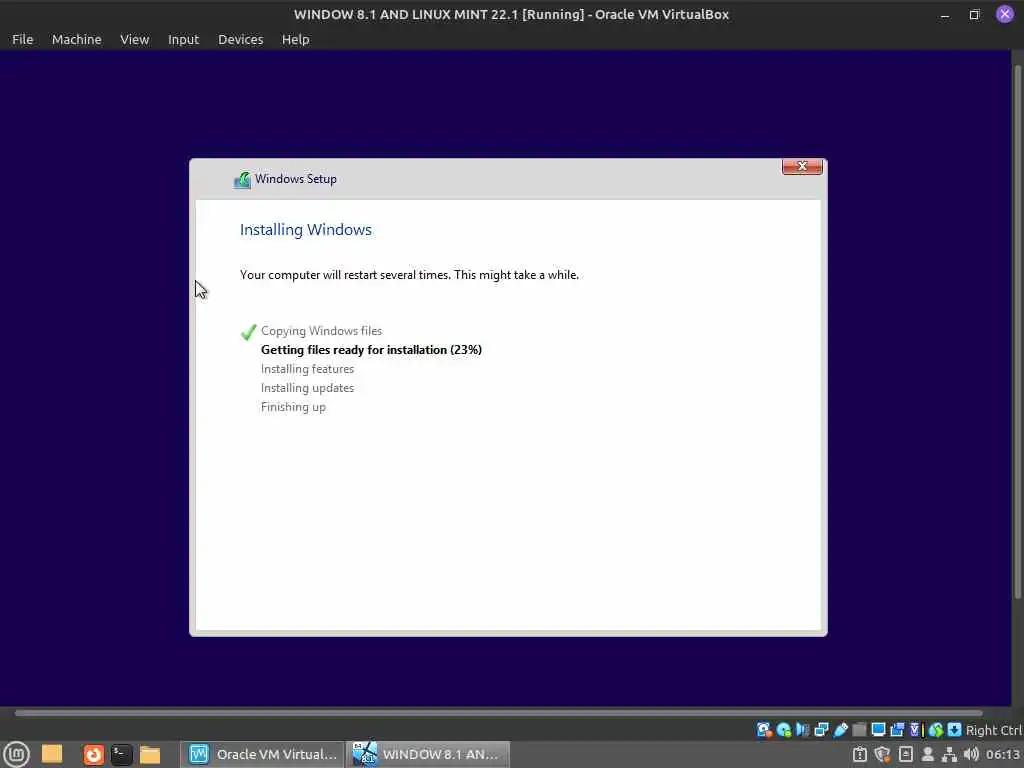Click the audio indicator in VirtualBox status bar
This screenshot has width=1024, height=768.
click(x=803, y=729)
